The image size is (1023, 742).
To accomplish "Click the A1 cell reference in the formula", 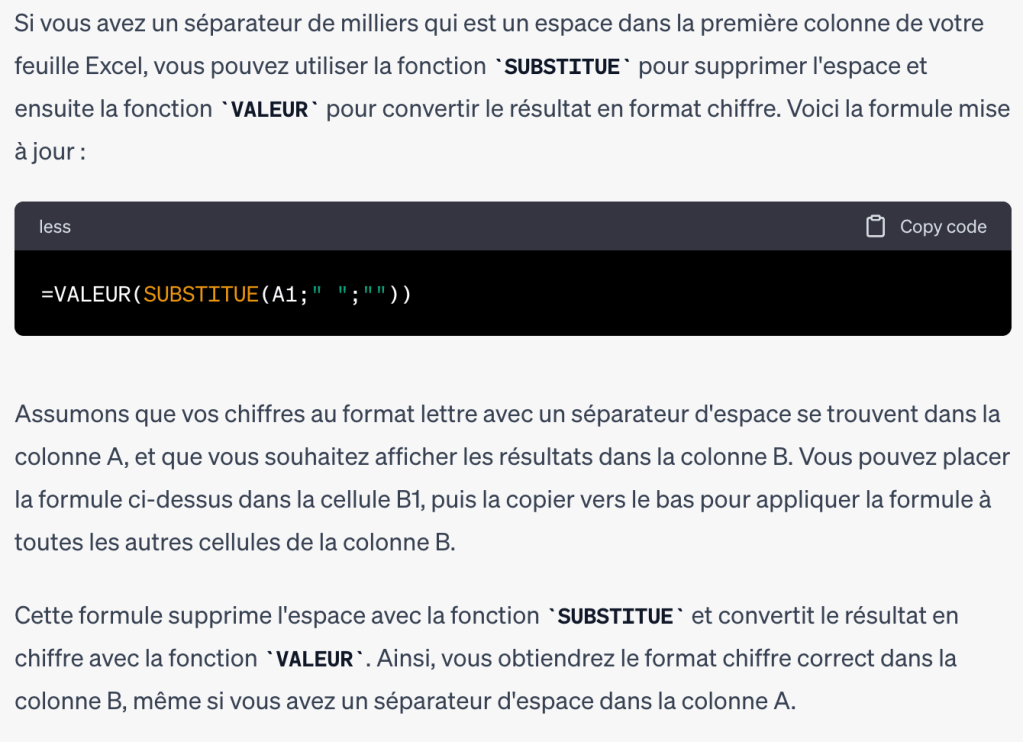I will (x=285, y=295).
